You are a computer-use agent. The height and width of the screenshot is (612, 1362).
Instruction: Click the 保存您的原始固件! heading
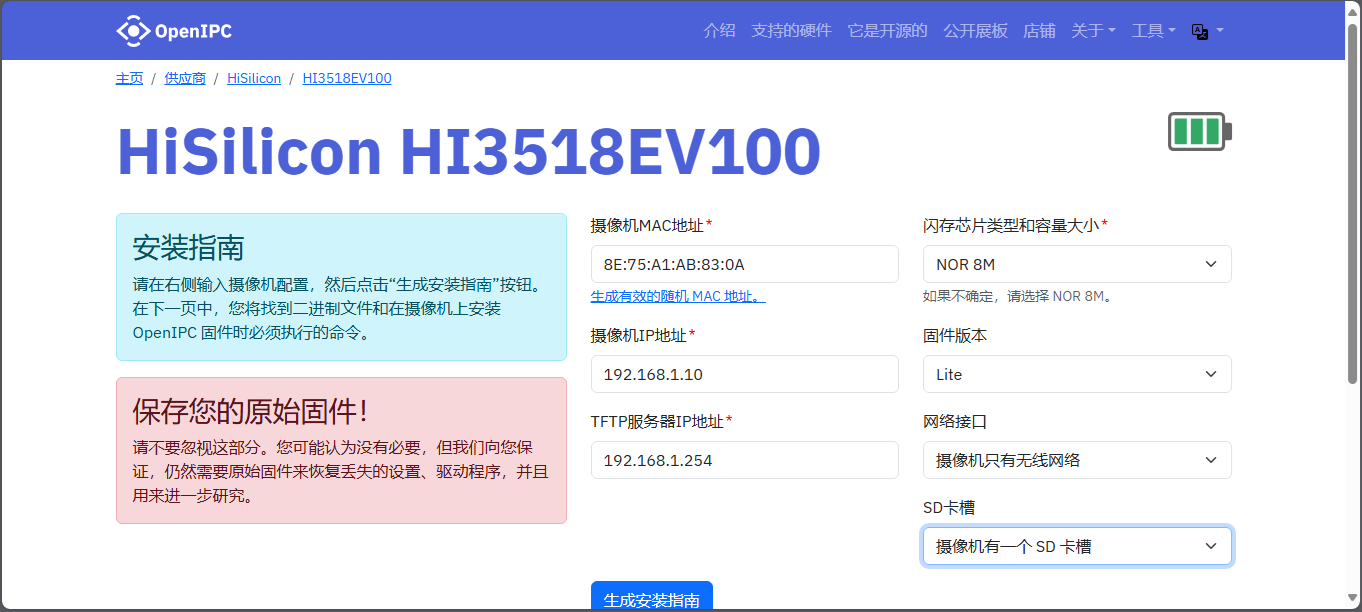click(251, 411)
